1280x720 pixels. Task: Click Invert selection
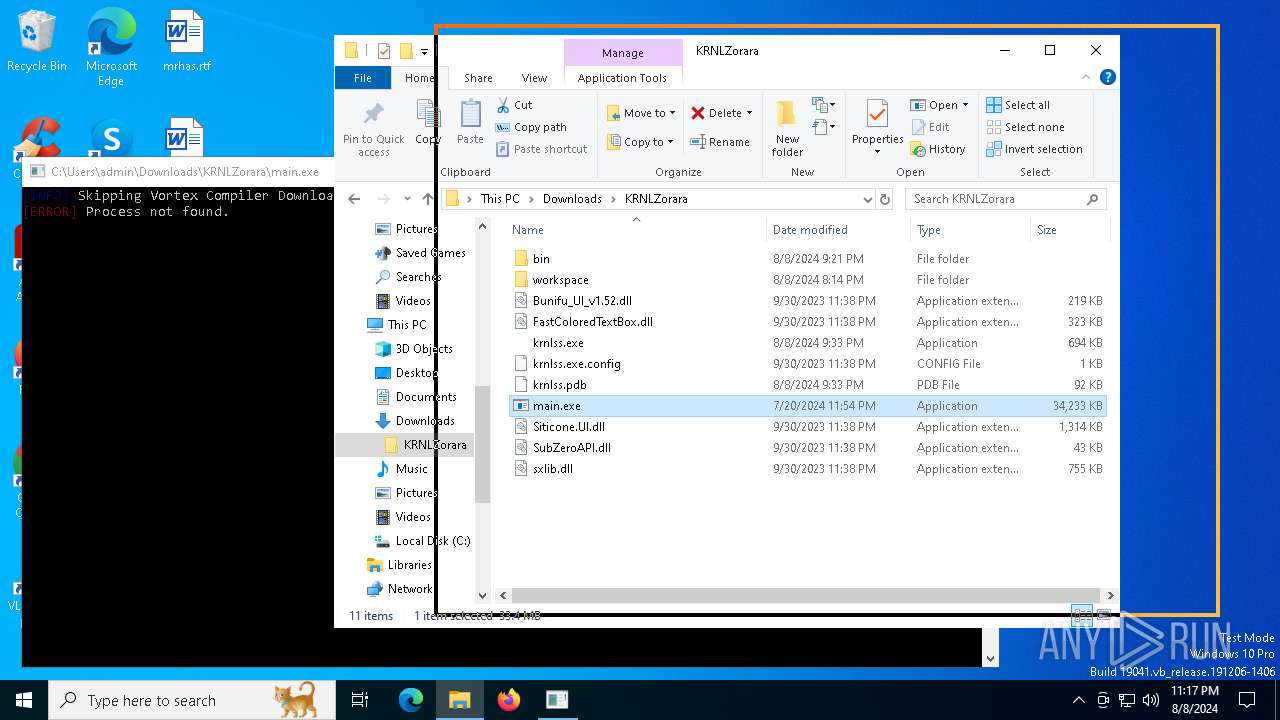[1034, 149]
